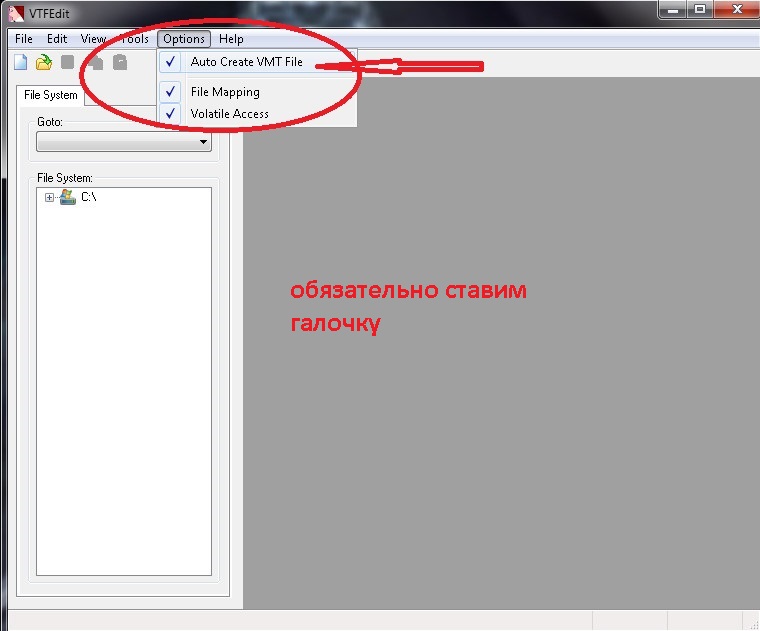The image size is (760, 631).
Task: Click the greyed Paste clipboard icon
Action: 120,62
